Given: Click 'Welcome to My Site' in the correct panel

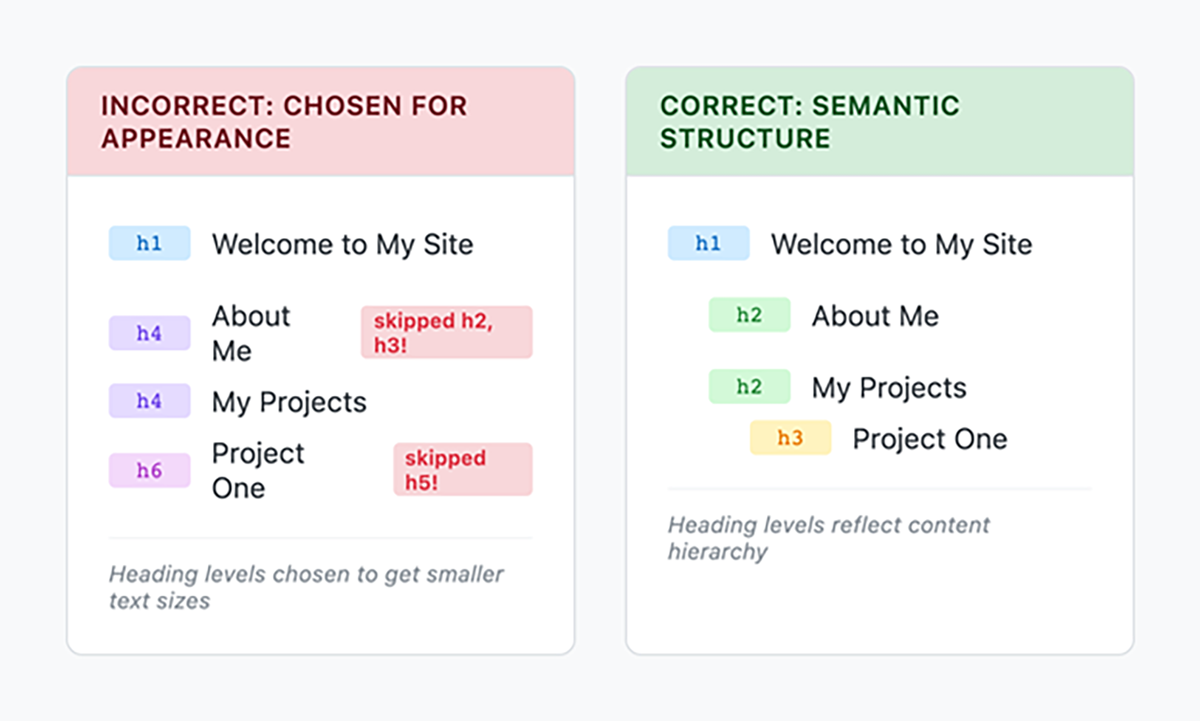Looking at the screenshot, I should coord(902,244).
